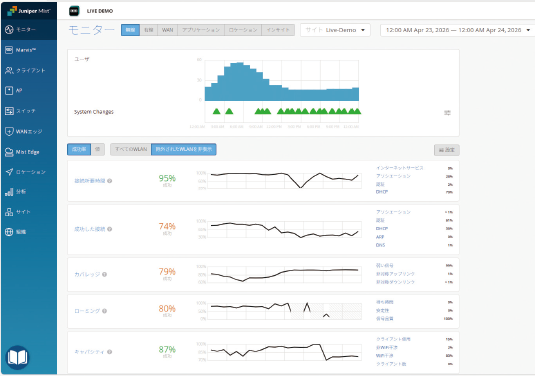
Task: Click help icon beside カバレッジ
Action: point(104,274)
